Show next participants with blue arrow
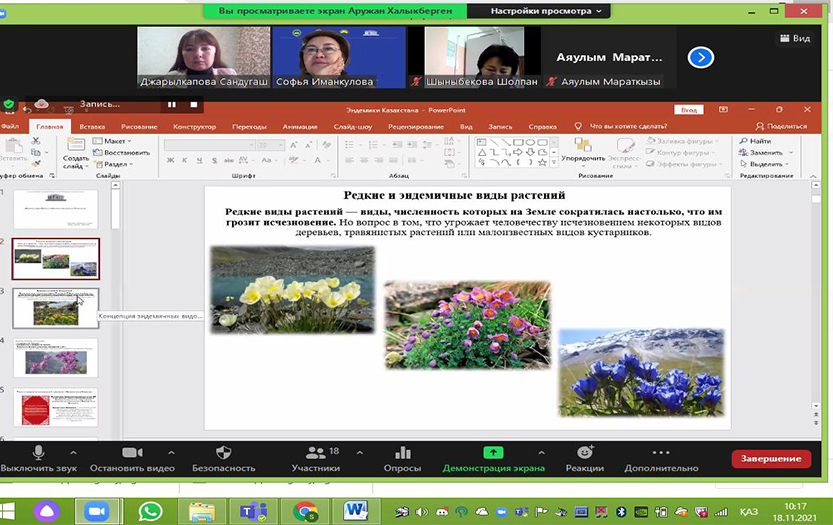This screenshot has height=525, width=833. (x=701, y=58)
